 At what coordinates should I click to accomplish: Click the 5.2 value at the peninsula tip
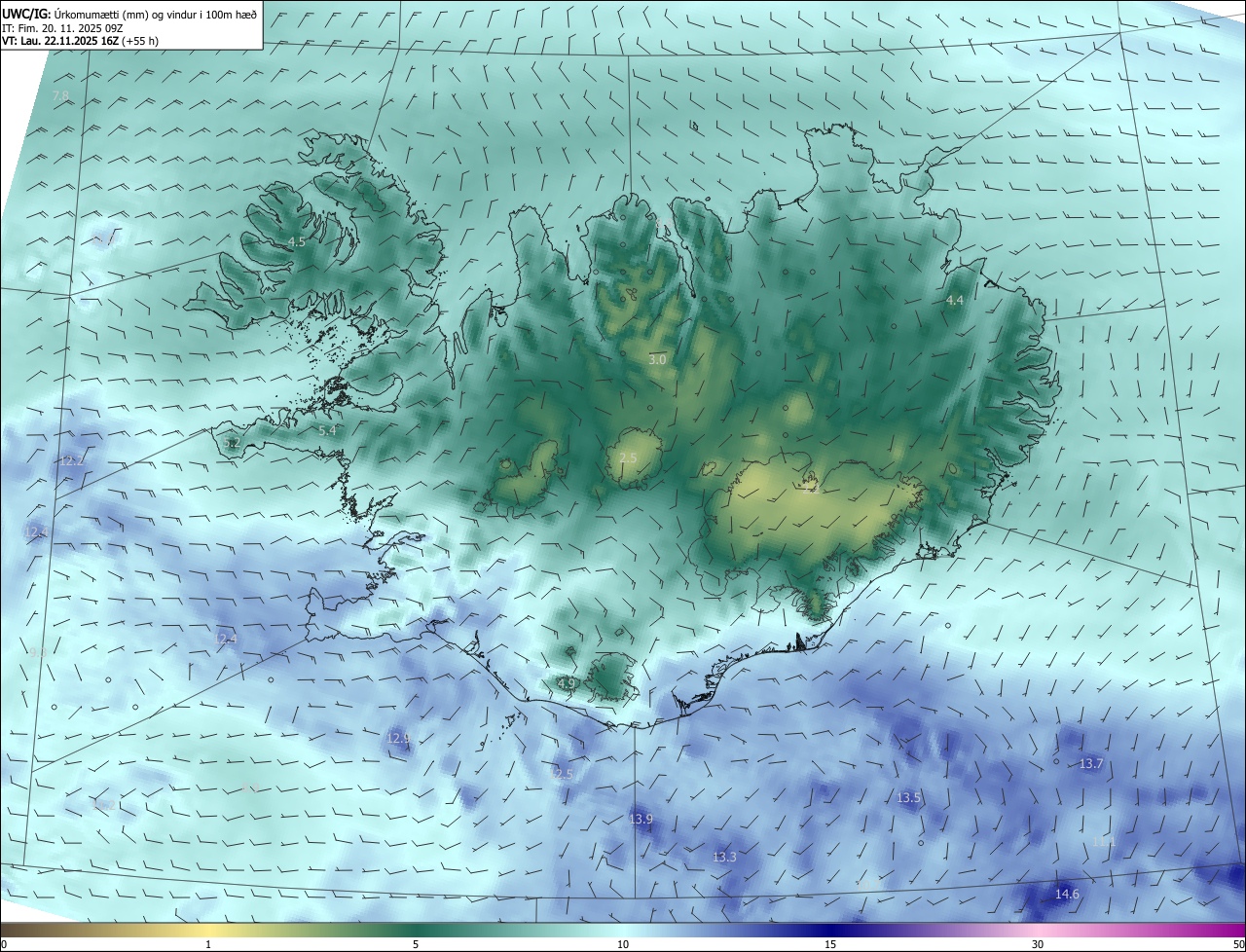point(232,443)
